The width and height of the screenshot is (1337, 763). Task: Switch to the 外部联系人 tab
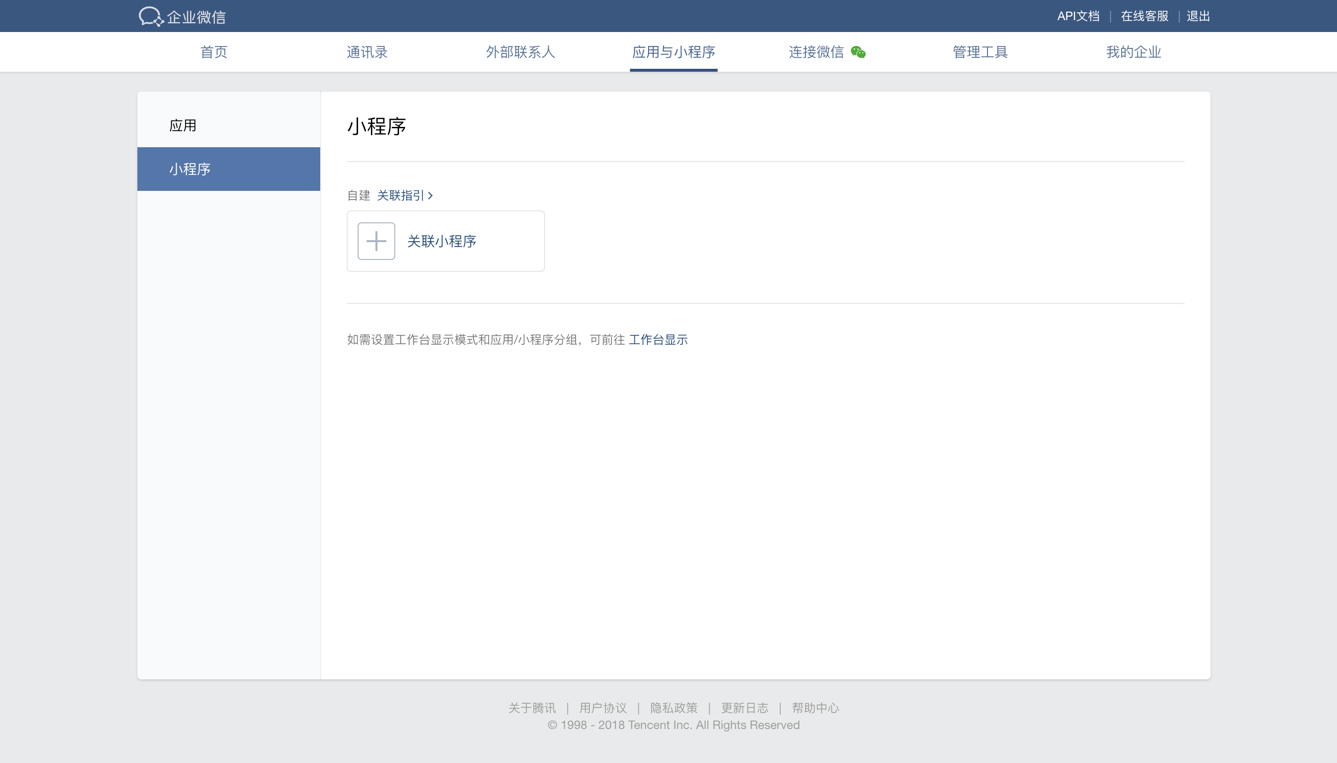point(520,51)
